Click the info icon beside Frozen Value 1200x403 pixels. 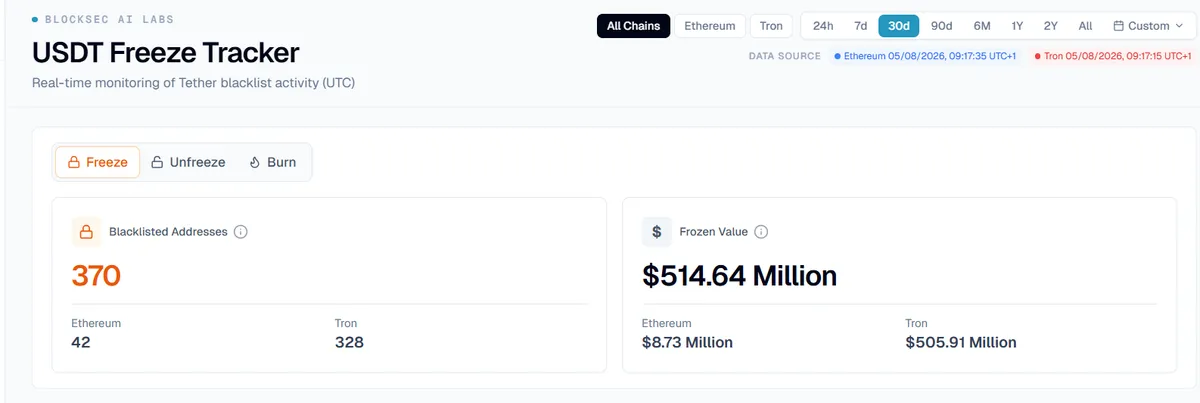761,232
